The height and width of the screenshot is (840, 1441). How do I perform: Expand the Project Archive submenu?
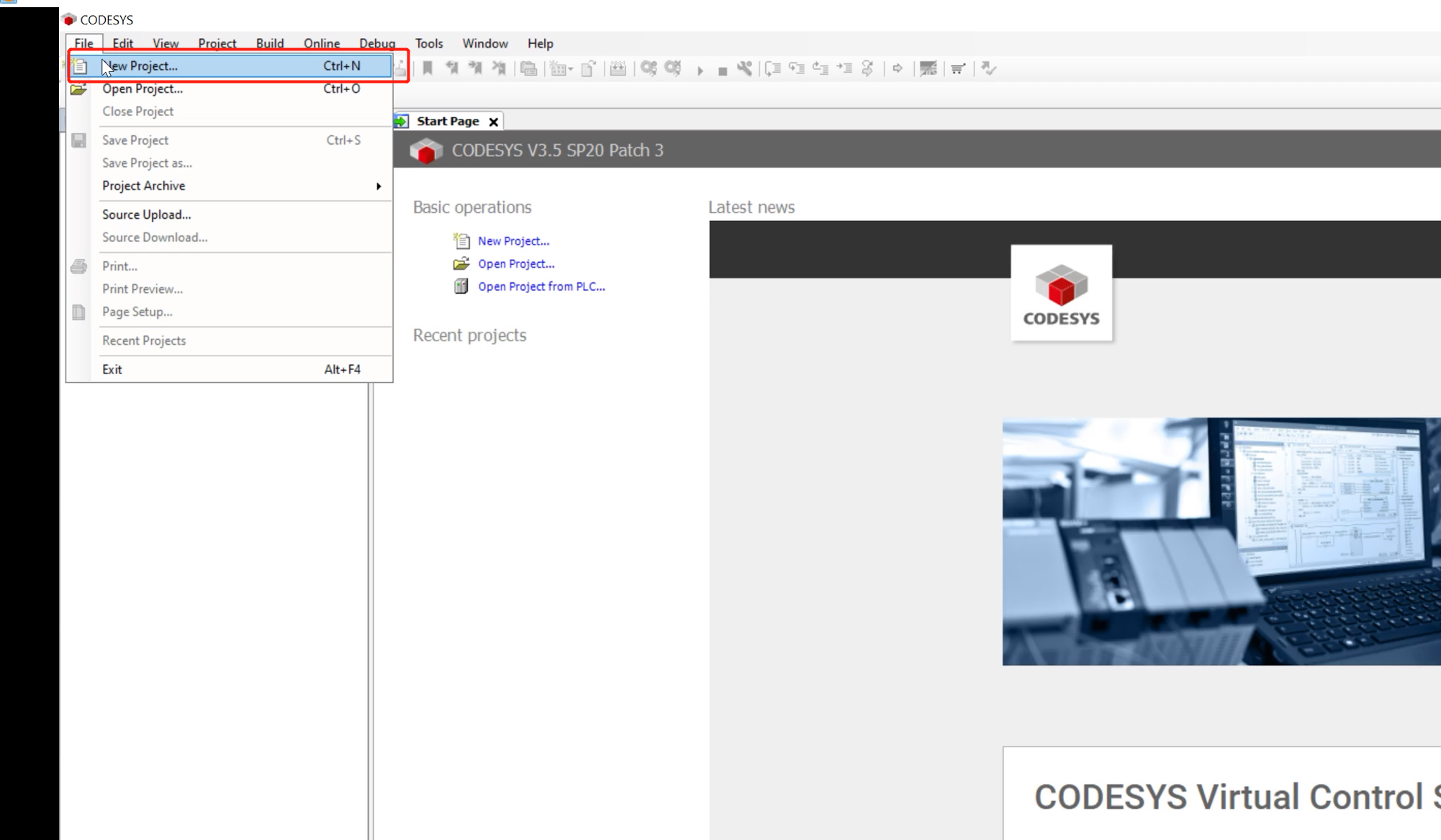[x=230, y=186]
